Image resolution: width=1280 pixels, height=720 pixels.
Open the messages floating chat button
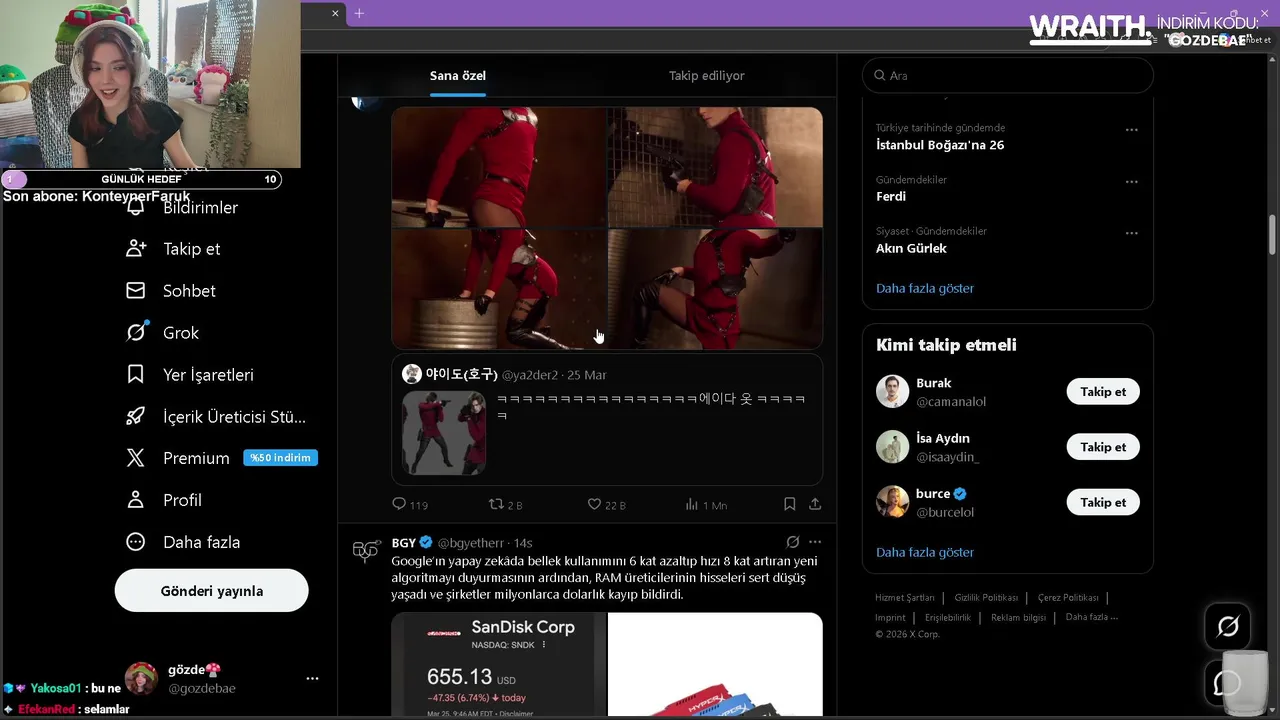(x=1228, y=683)
